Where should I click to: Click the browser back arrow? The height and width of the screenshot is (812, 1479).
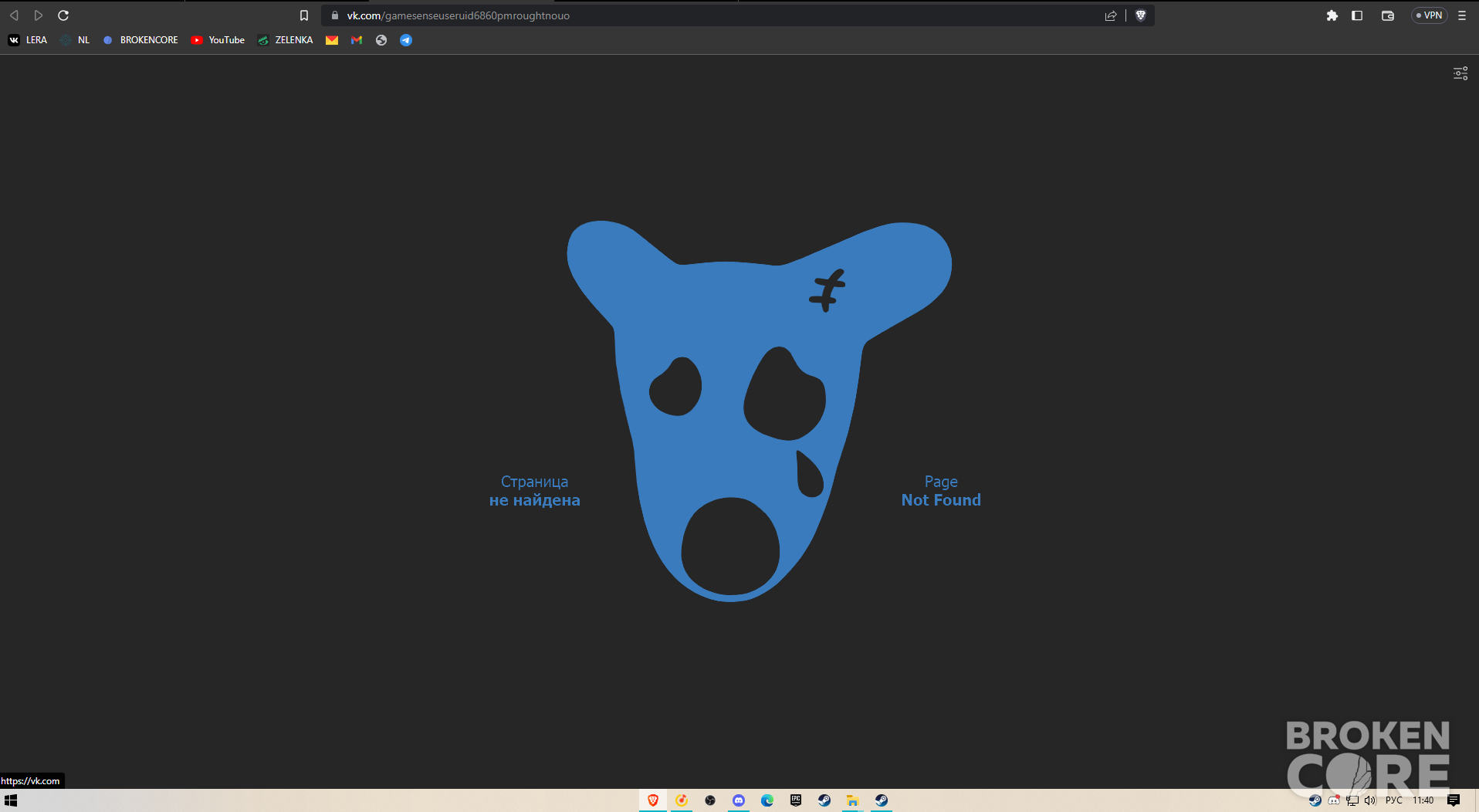tap(14, 15)
